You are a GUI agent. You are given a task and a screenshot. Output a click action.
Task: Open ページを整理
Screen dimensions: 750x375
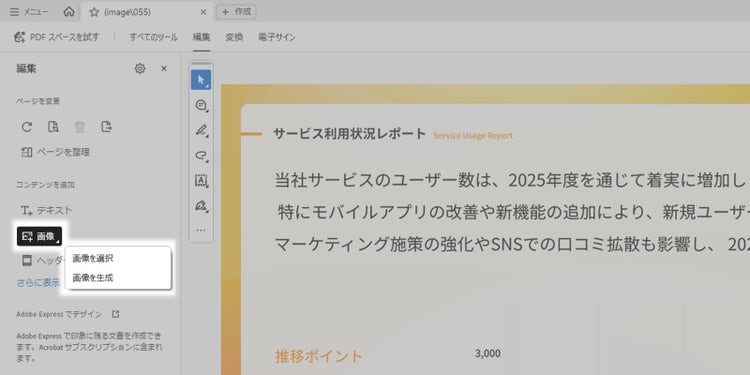[55, 152]
